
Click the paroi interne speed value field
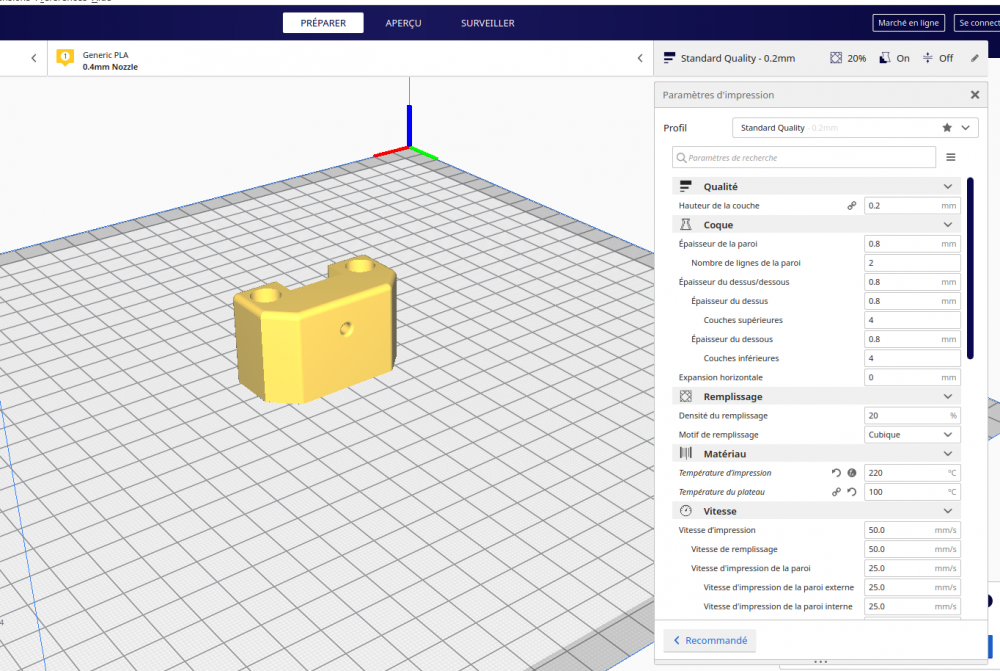pos(912,607)
